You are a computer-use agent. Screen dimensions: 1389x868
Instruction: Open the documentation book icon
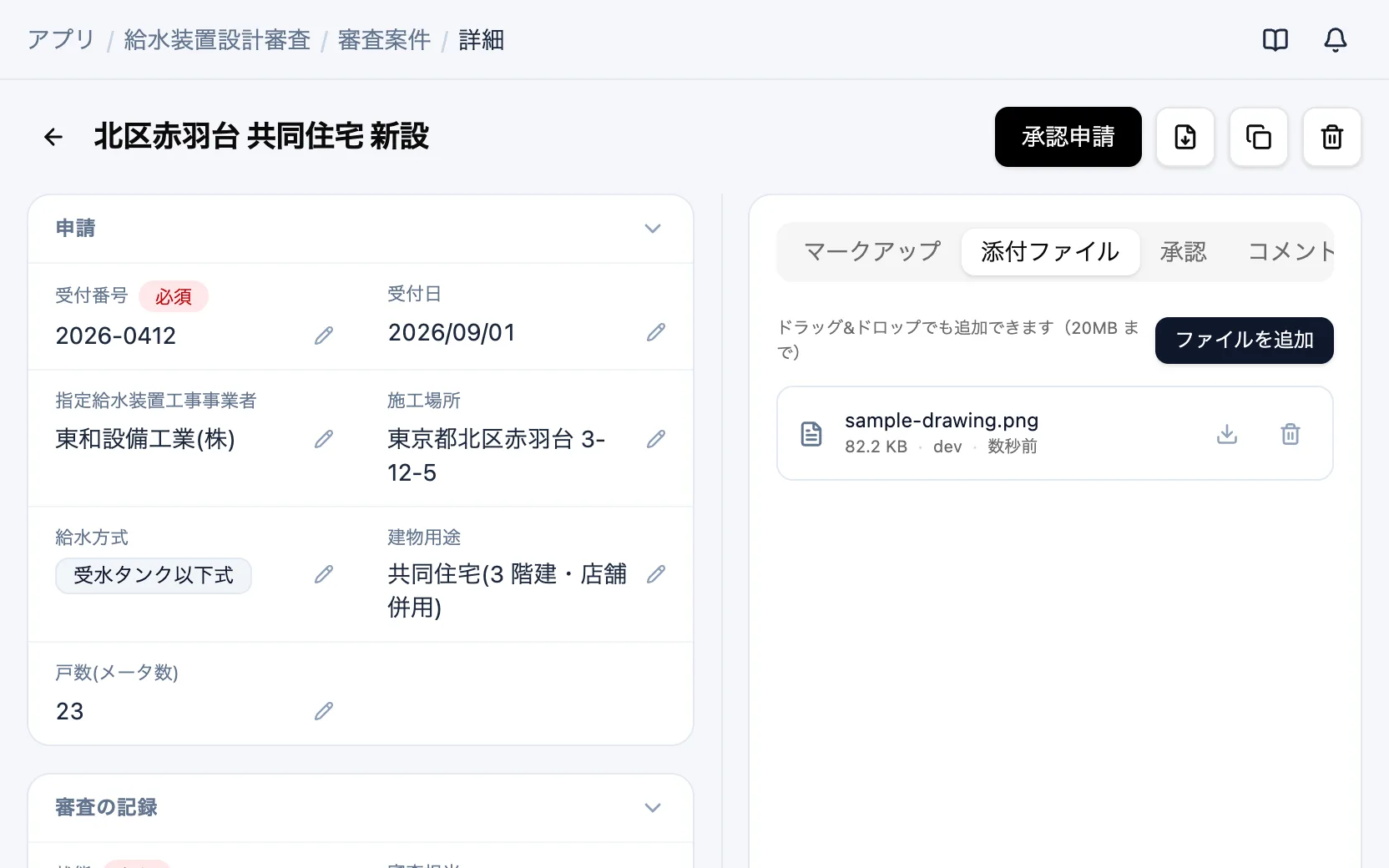click(x=1275, y=40)
